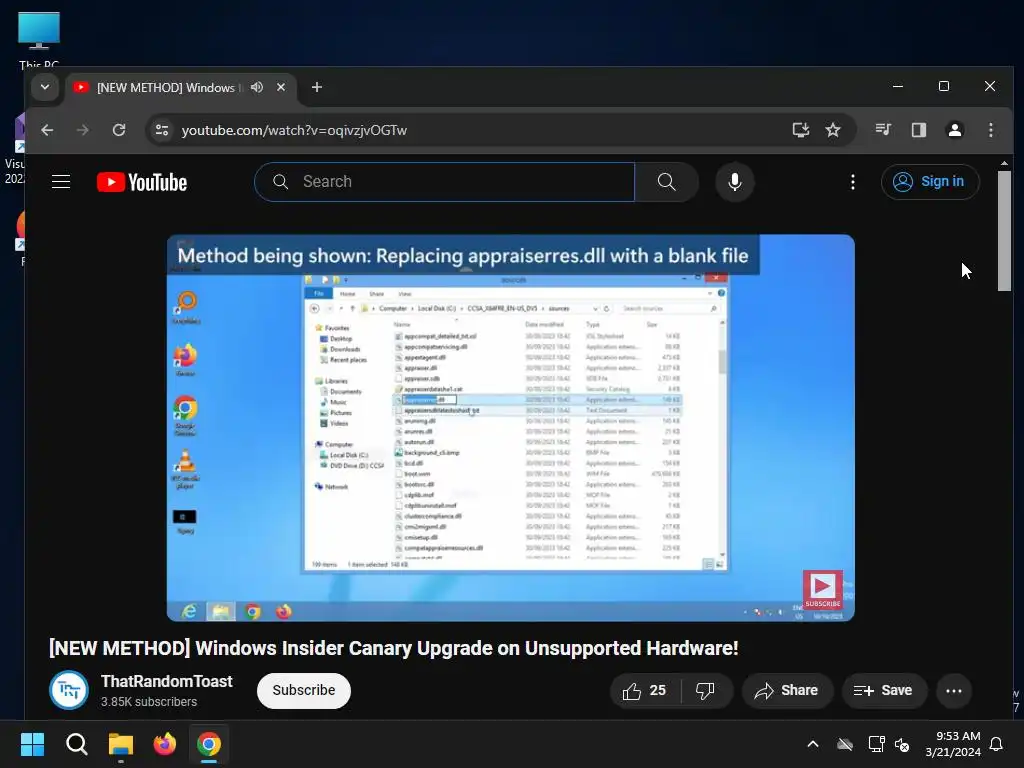
Task: Click the video player to pause
Action: pyautogui.click(x=510, y=428)
